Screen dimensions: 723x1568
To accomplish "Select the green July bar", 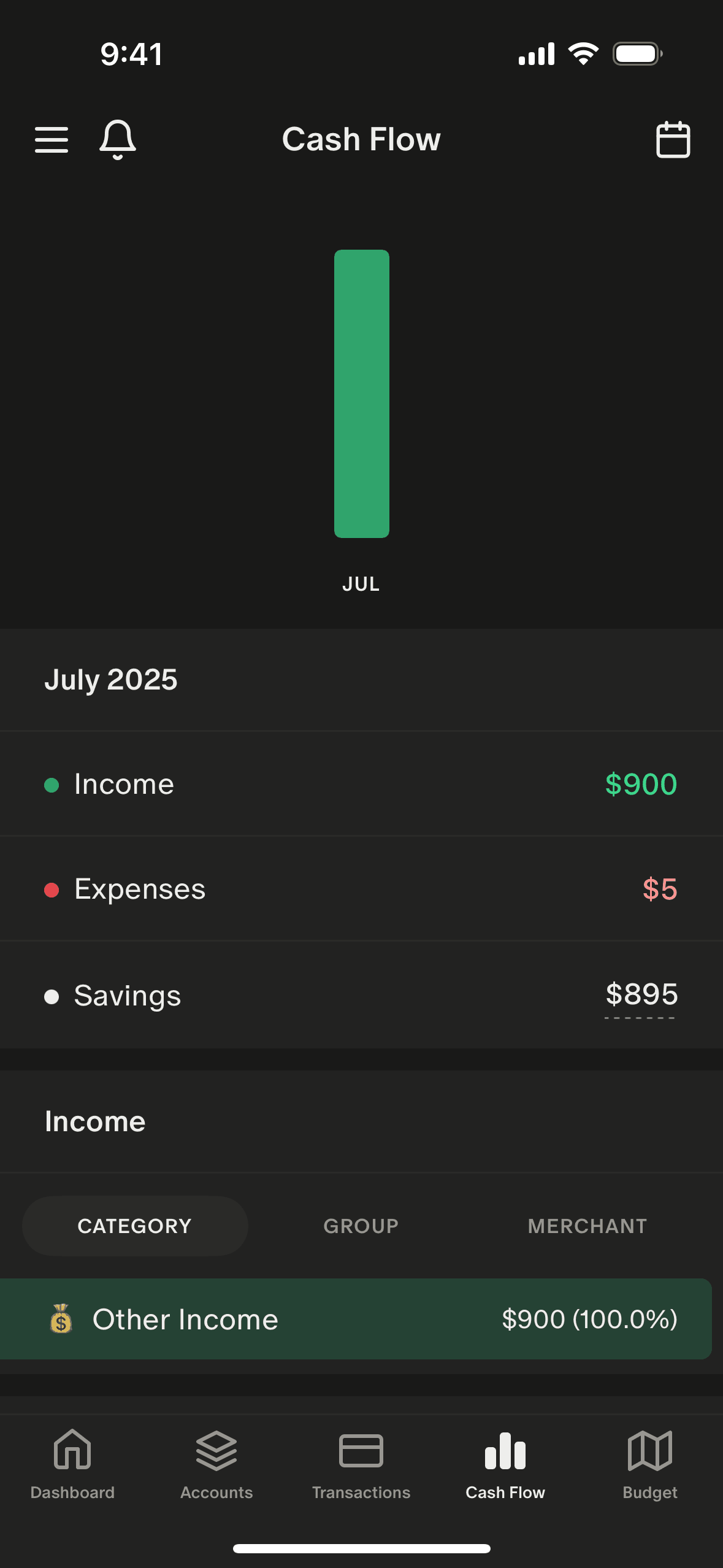I will pyautogui.click(x=362, y=394).
